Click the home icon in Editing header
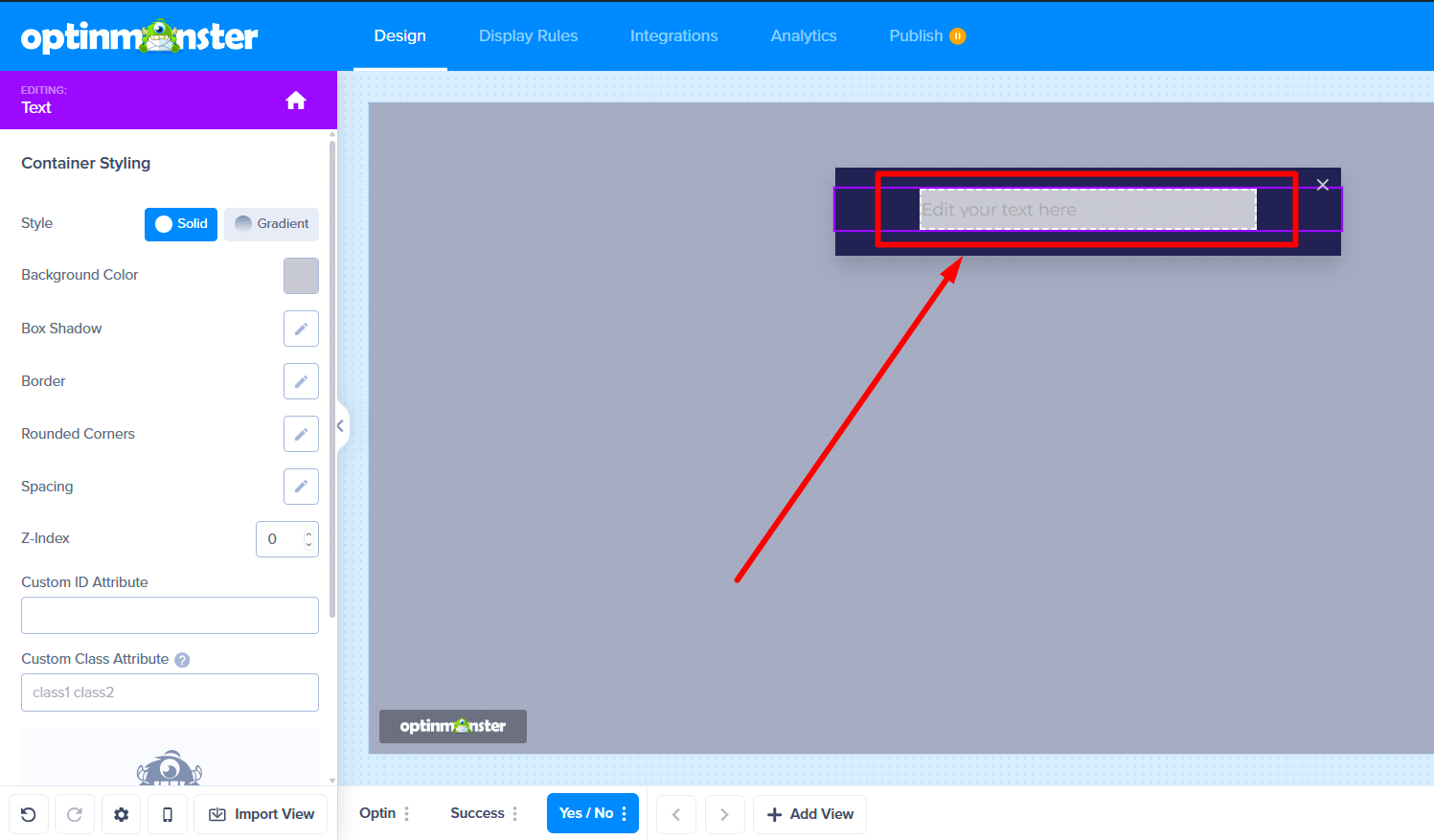The image size is (1434, 840). (x=296, y=101)
